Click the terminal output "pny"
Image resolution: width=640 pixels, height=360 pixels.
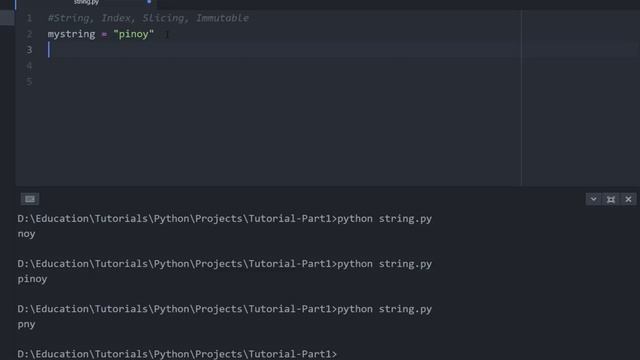[x=26, y=324]
